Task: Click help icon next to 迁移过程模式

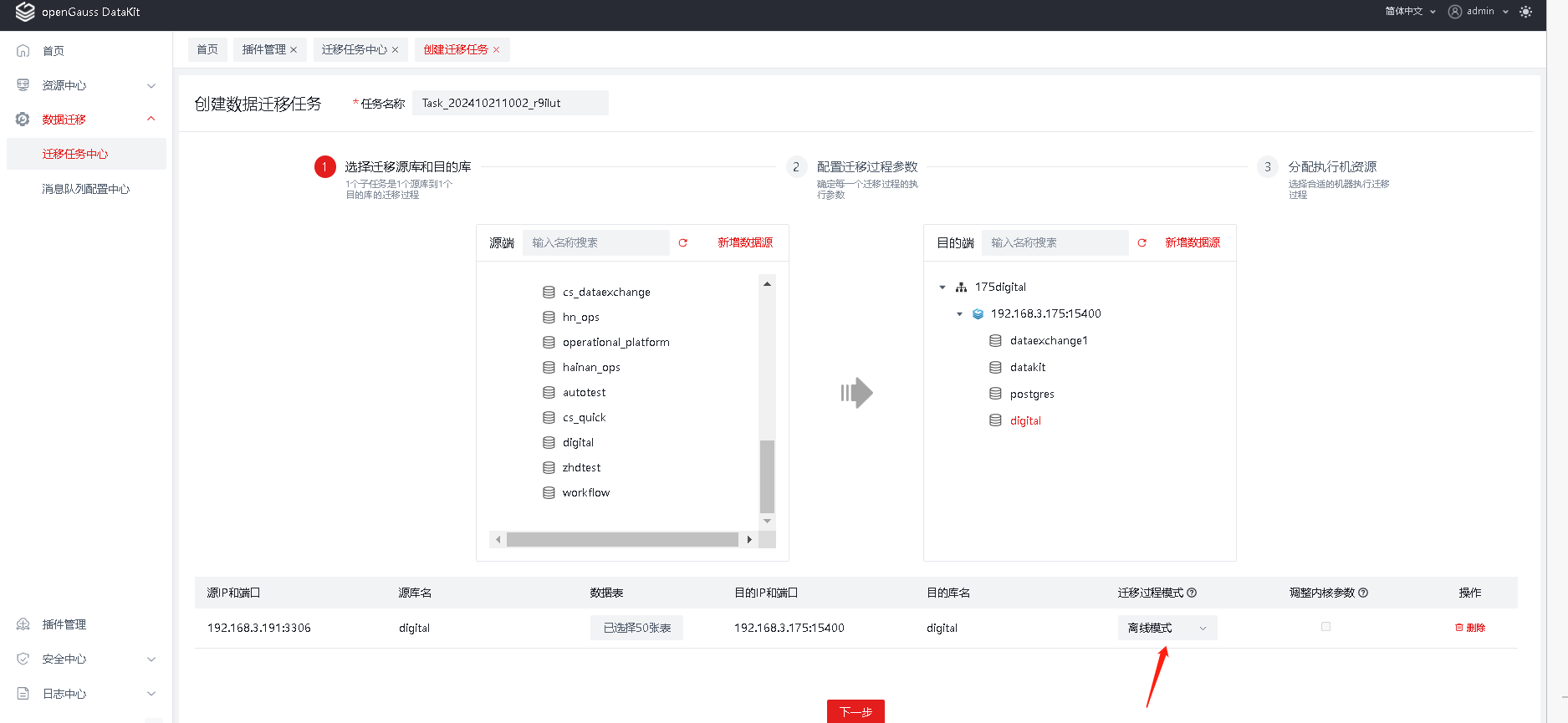Action: (1192, 593)
